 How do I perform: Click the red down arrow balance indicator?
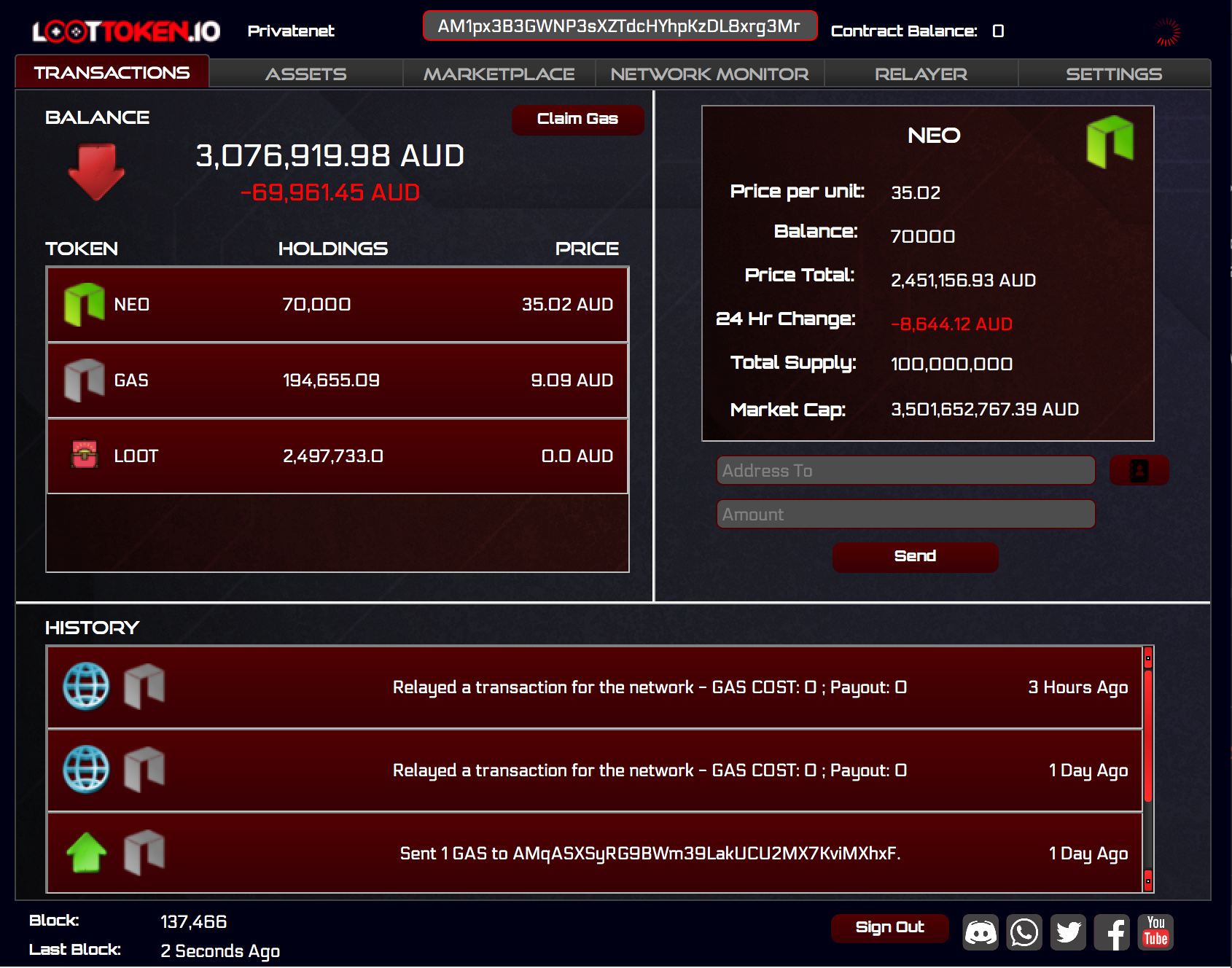point(96,172)
